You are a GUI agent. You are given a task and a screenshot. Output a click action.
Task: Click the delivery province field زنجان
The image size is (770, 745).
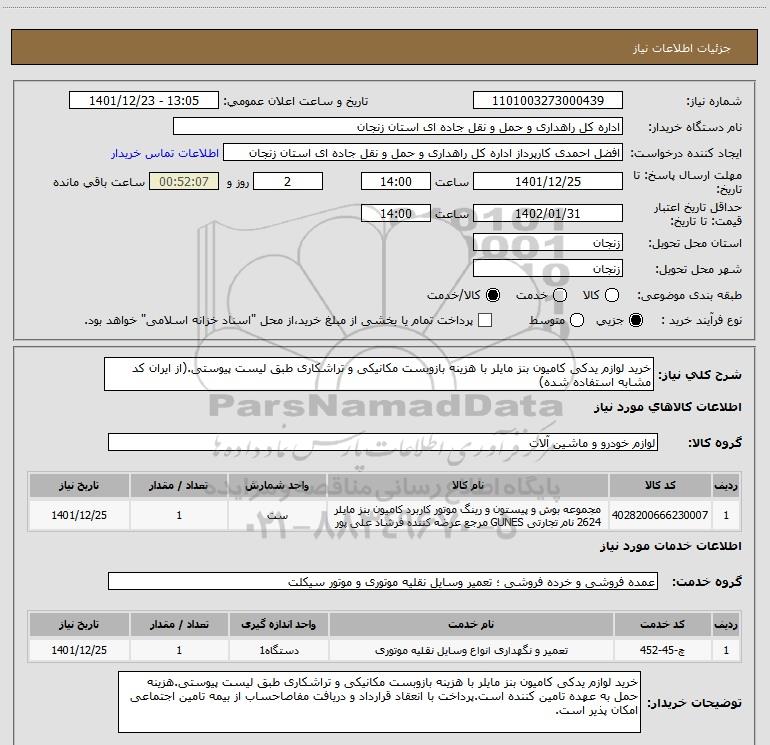[548, 242]
